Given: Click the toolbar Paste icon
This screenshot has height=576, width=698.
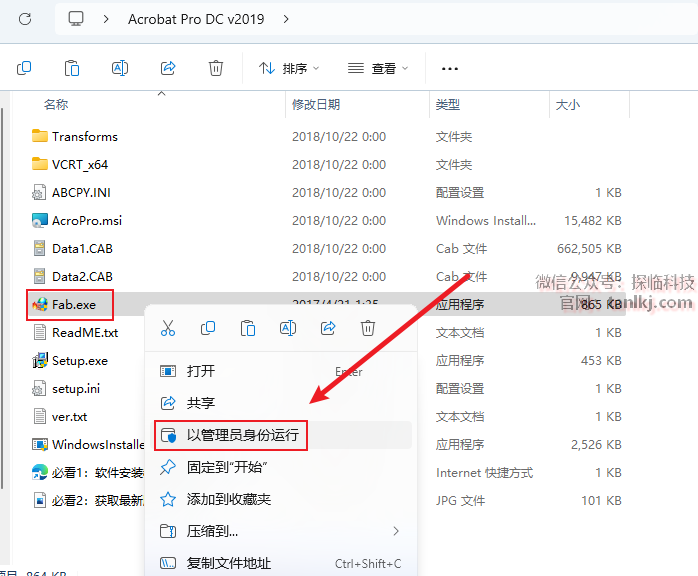Looking at the screenshot, I should (x=72, y=68).
